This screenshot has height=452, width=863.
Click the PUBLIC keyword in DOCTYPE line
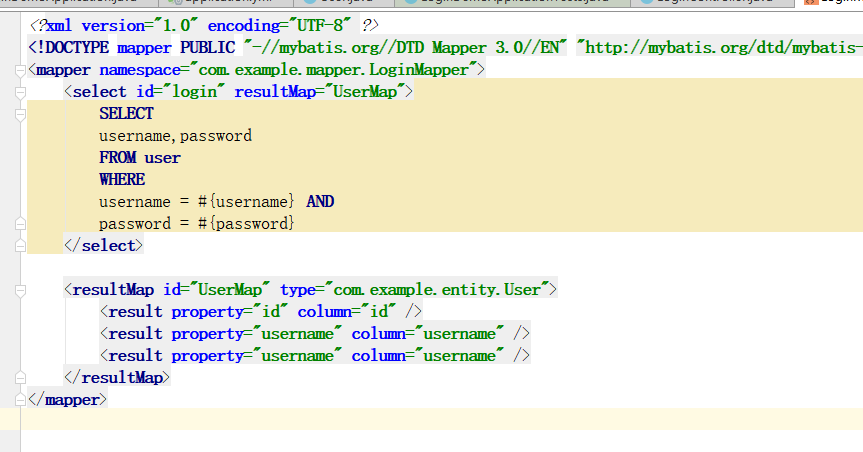click(x=207, y=47)
